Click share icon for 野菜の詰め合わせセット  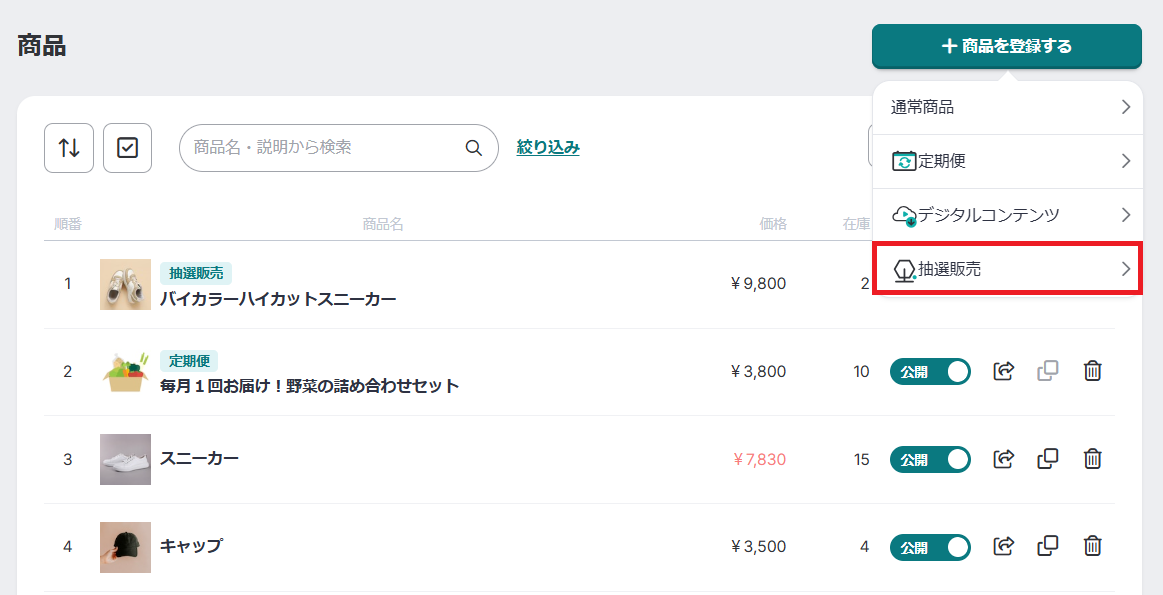pos(1004,371)
